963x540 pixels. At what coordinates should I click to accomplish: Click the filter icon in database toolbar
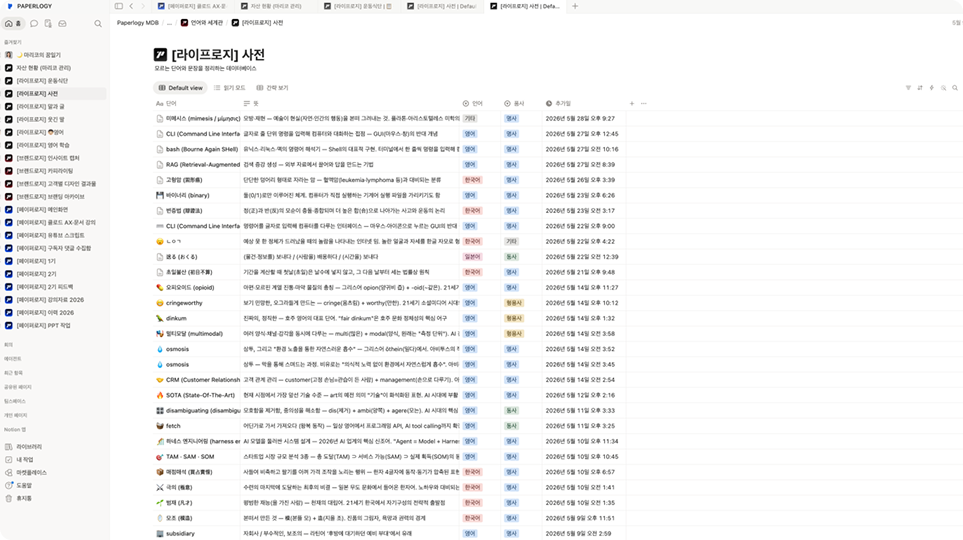(x=908, y=88)
